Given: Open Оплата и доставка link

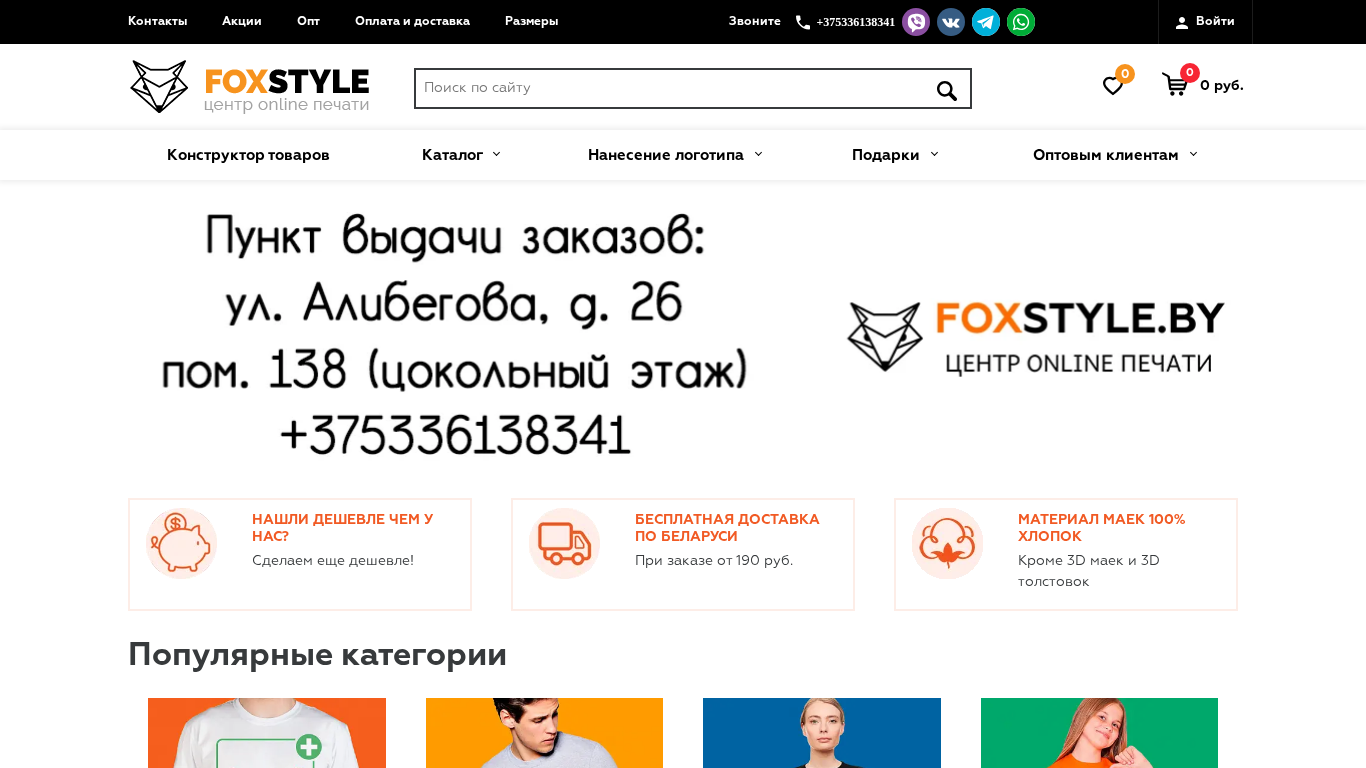Looking at the screenshot, I should pos(412,21).
